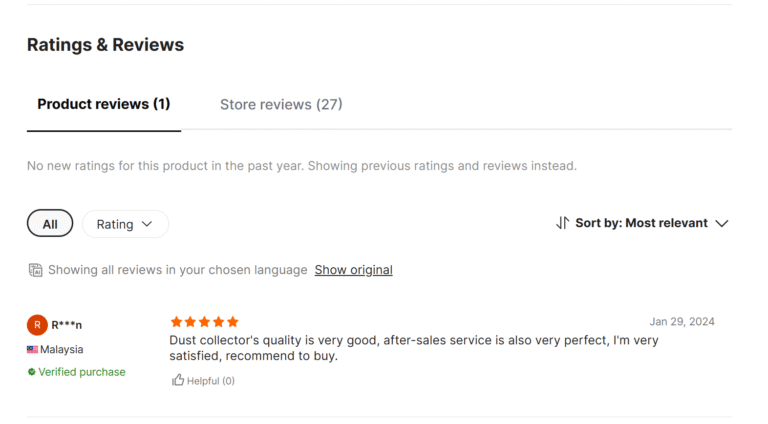Click the green Verified purchase badge icon
The width and height of the screenshot is (768, 424).
click(x=32, y=372)
